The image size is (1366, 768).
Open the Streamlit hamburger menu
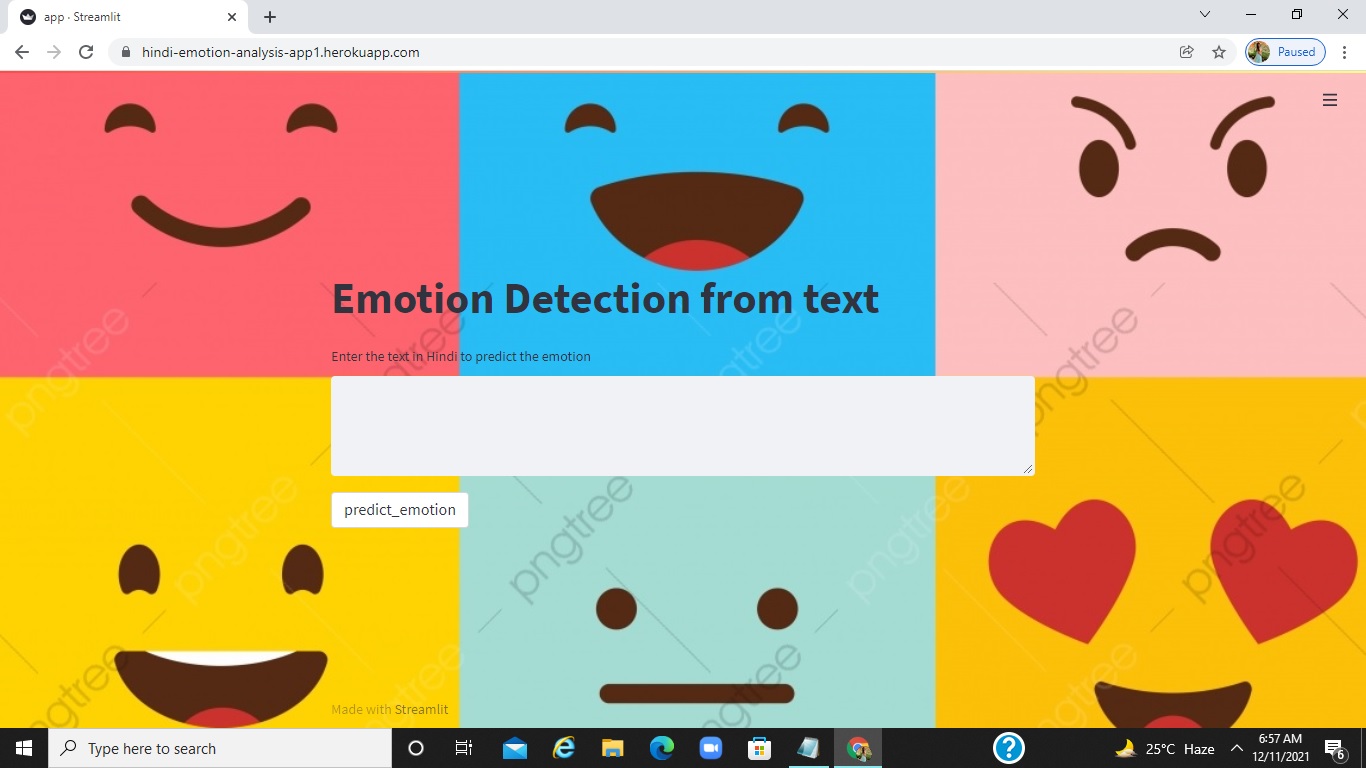(1329, 100)
